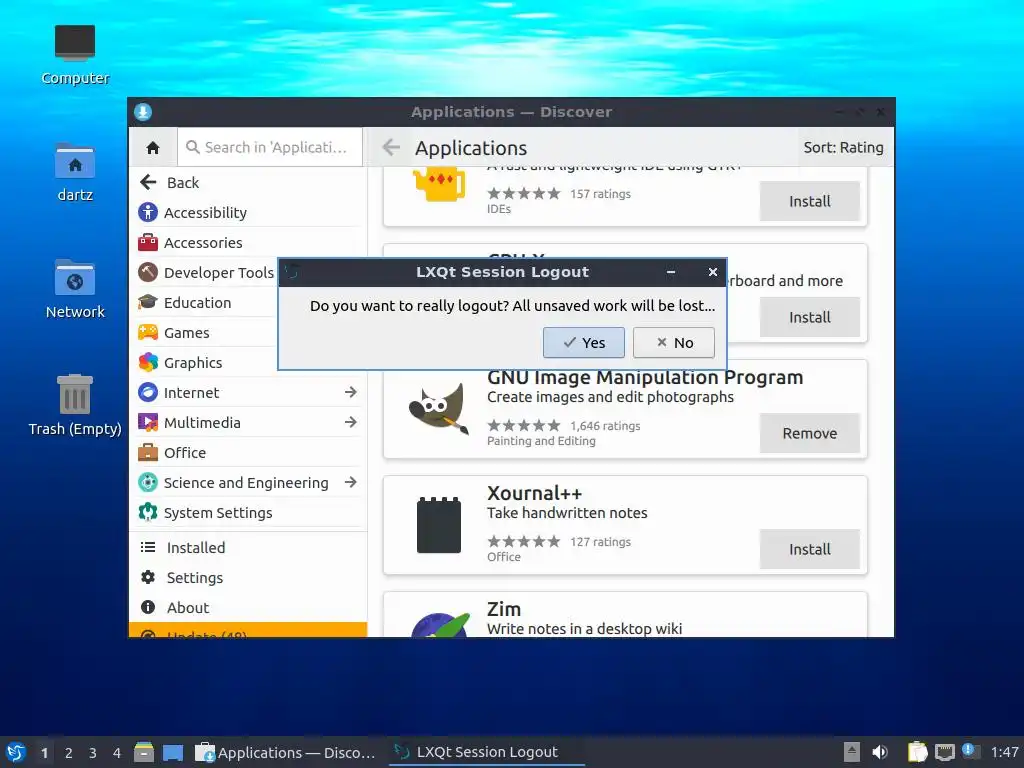Click the Internet globe icon
This screenshot has height=768, width=1024.
148,392
